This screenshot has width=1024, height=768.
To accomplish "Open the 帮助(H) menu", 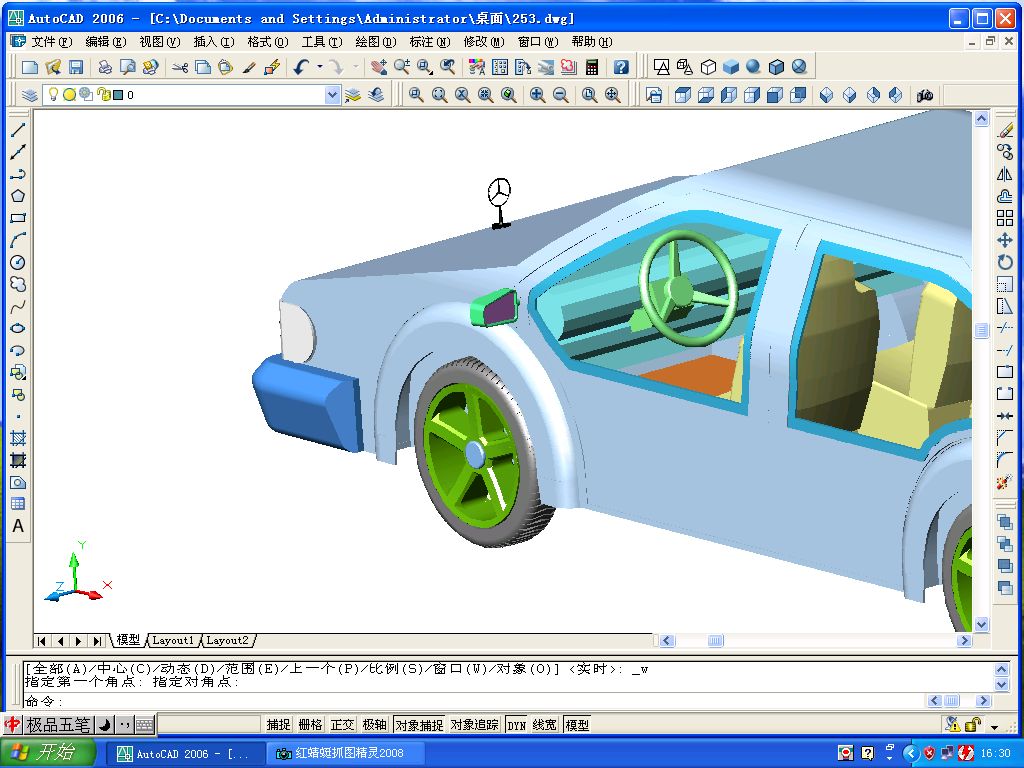I will [x=592, y=42].
